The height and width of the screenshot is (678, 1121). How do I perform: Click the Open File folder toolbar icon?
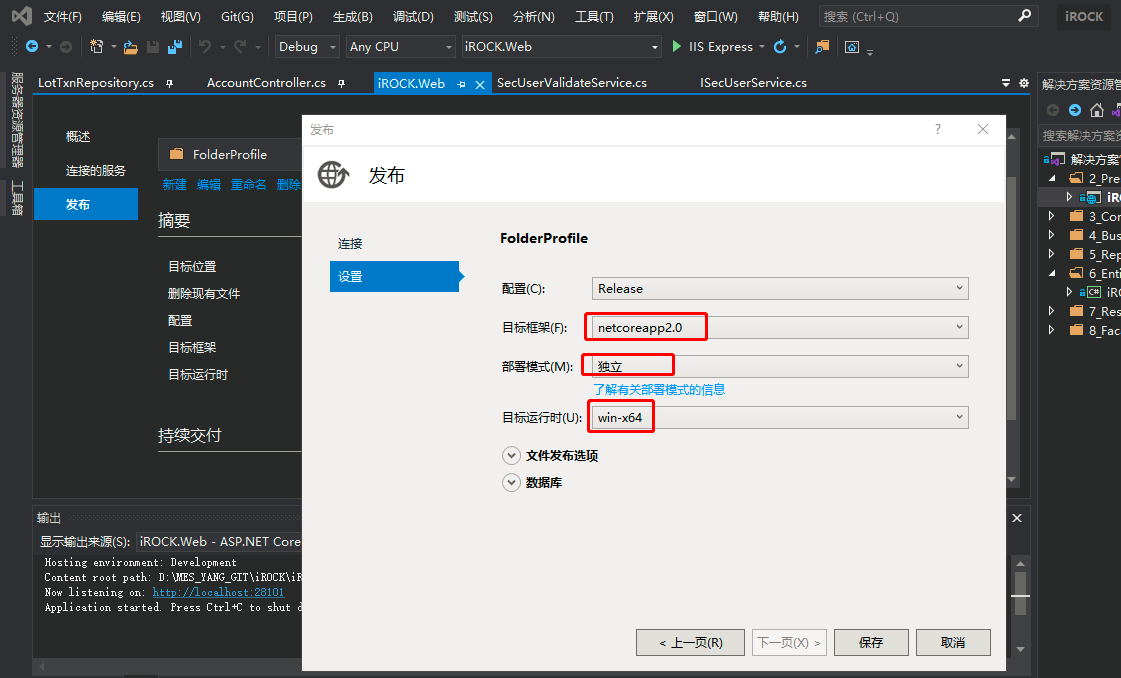coord(130,47)
